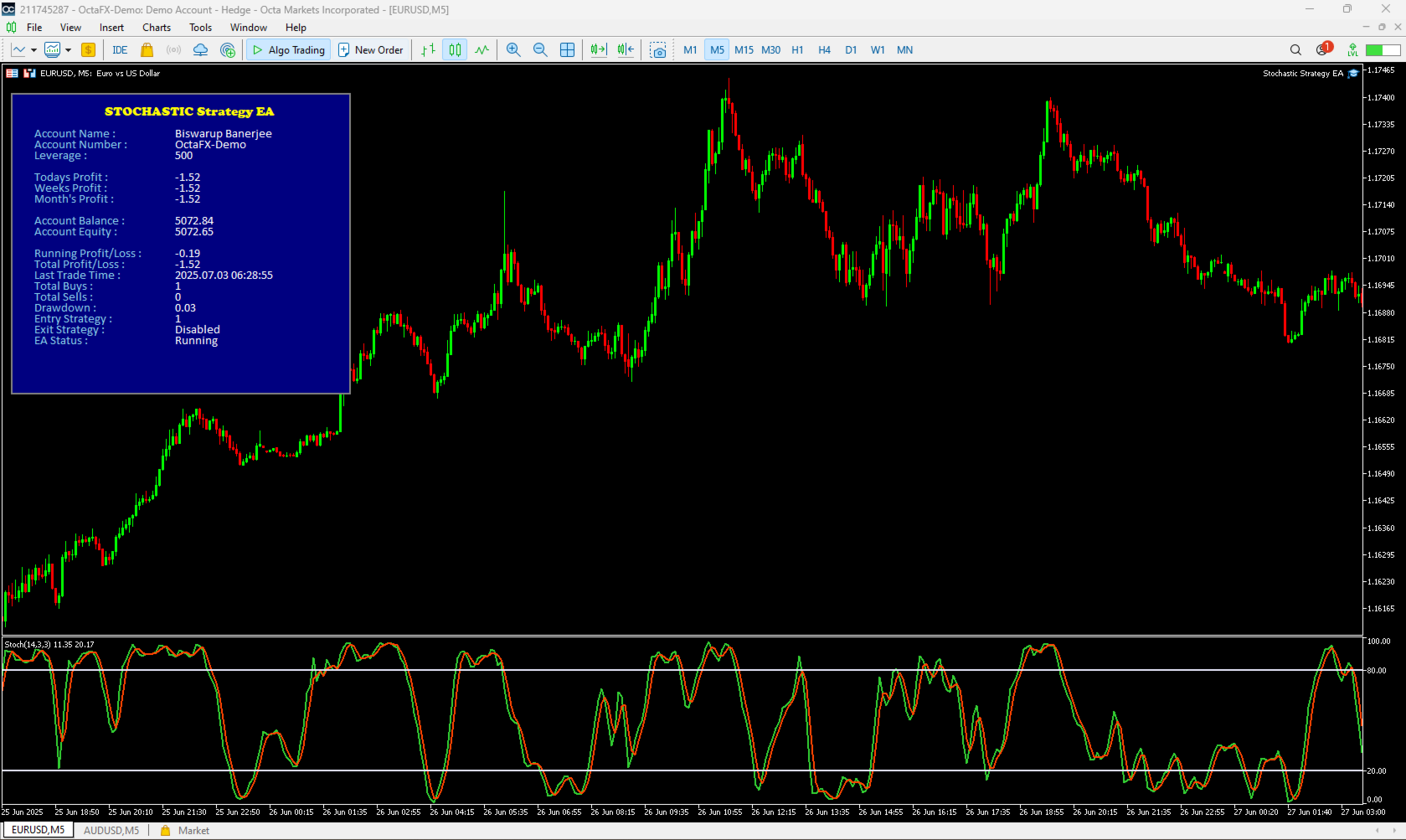Click the Stochastic Strategy EA hat icon
Screen dimensions: 1406x840
point(1353,74)
